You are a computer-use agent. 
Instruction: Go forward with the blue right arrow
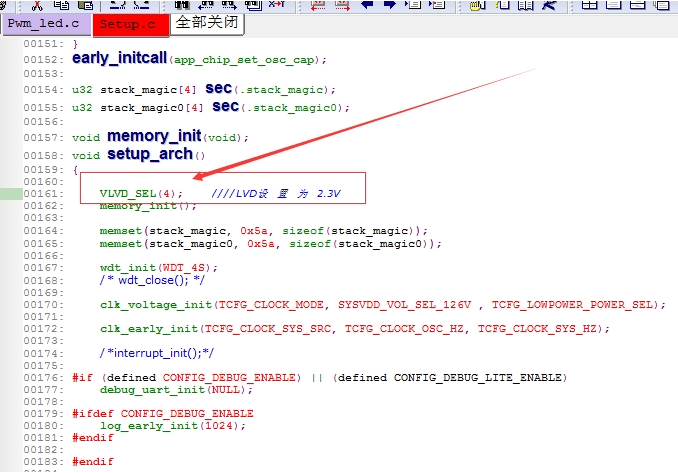(390, 5)
